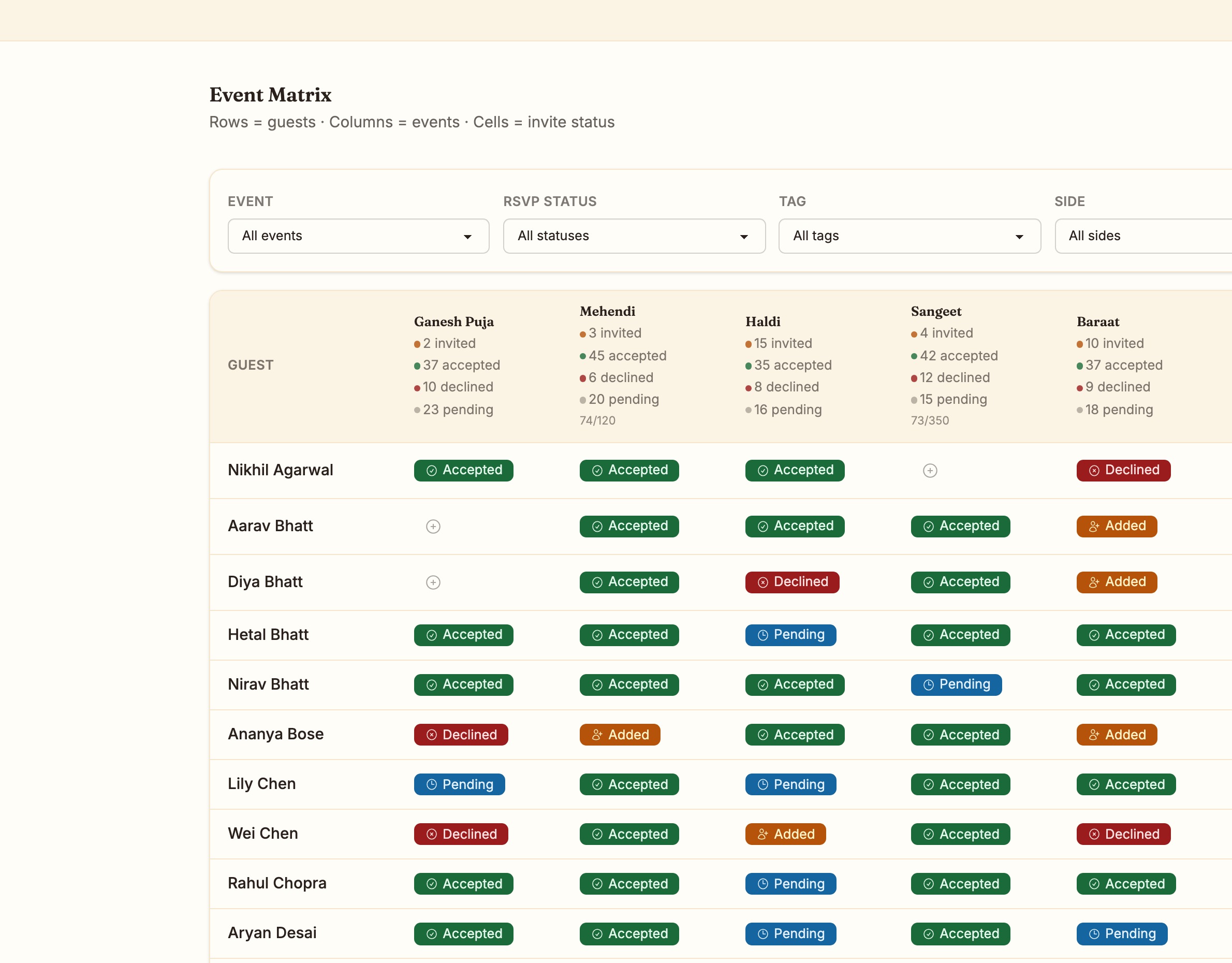The height and width of the screenshot is (963, 1232).
Task: Click Aarav Bhatt's Baraat Added badge
Action: coord(1117,527)
